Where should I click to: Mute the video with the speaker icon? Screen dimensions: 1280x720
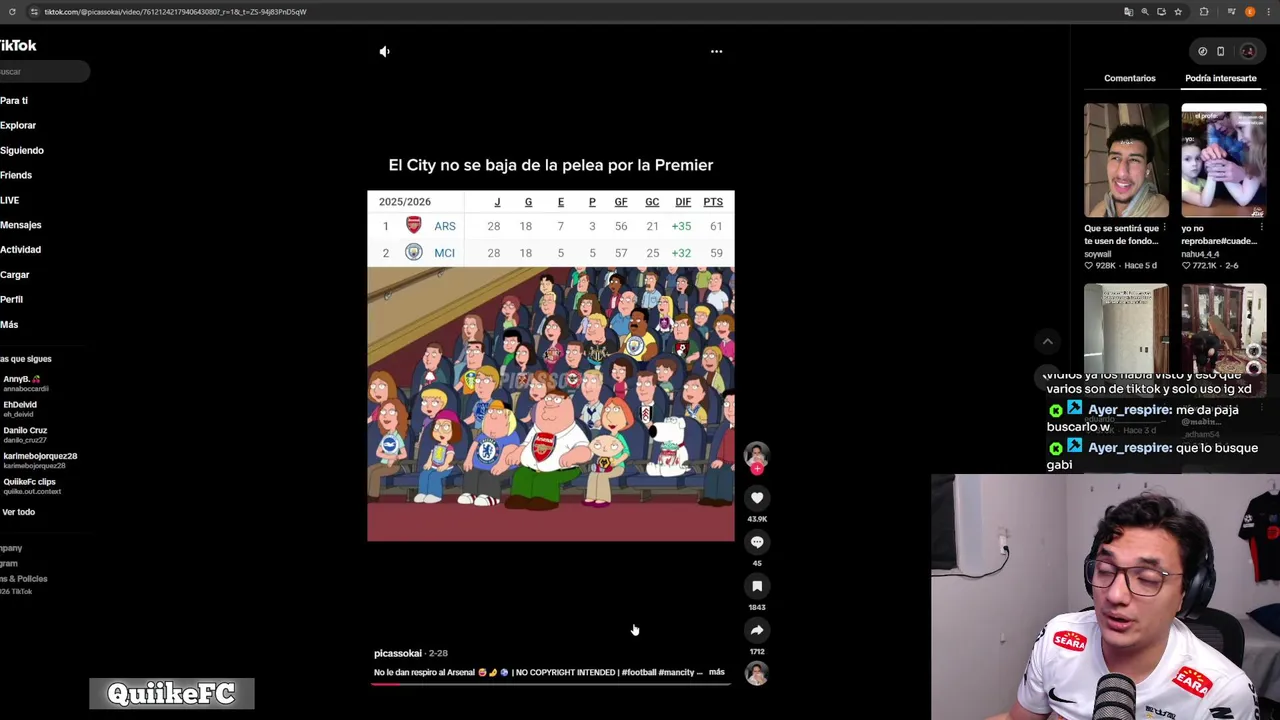385,51
